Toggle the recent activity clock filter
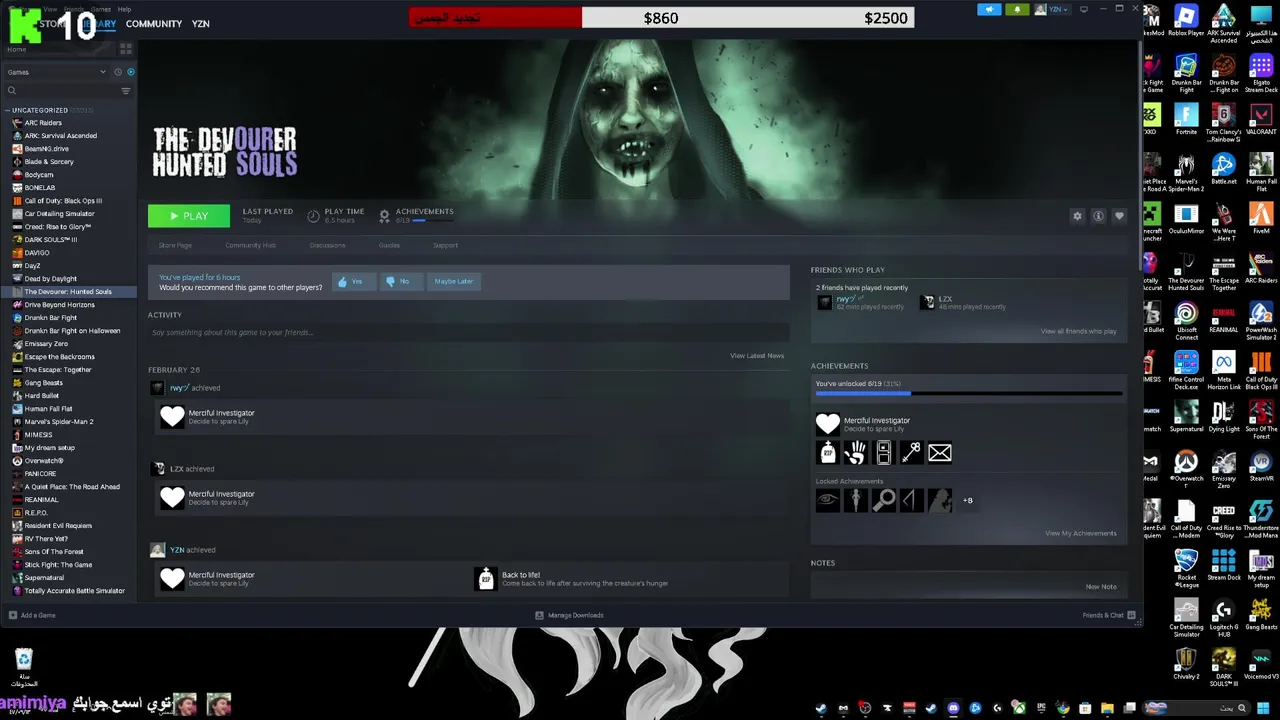The height and width of the screenshot is (720, 1280). coord(117,72)
